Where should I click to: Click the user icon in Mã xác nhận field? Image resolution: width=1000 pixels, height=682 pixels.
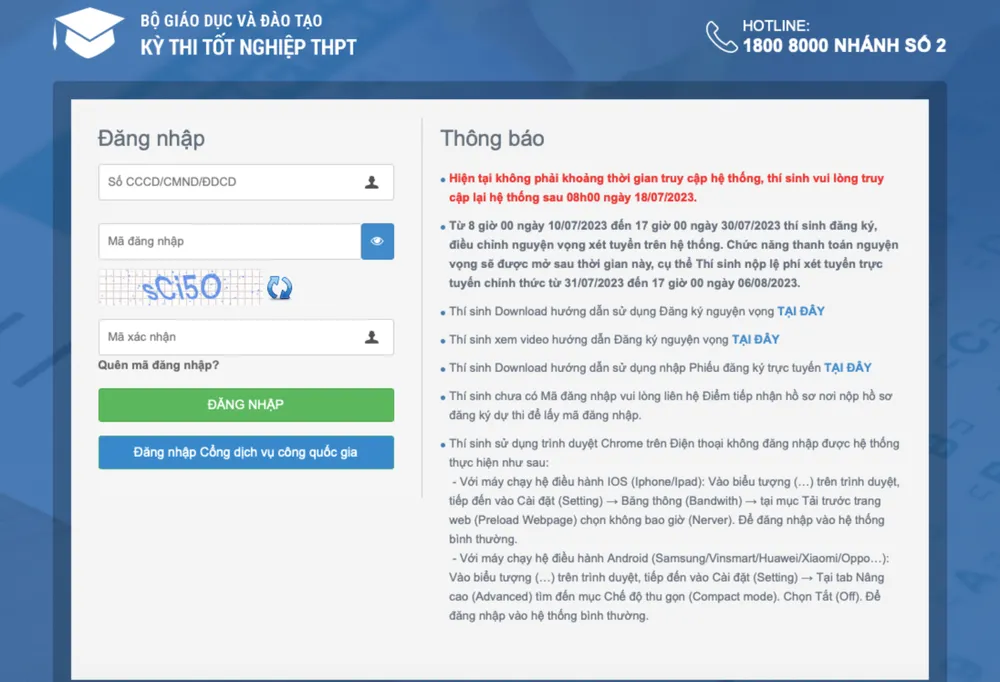tap(371, 337)
